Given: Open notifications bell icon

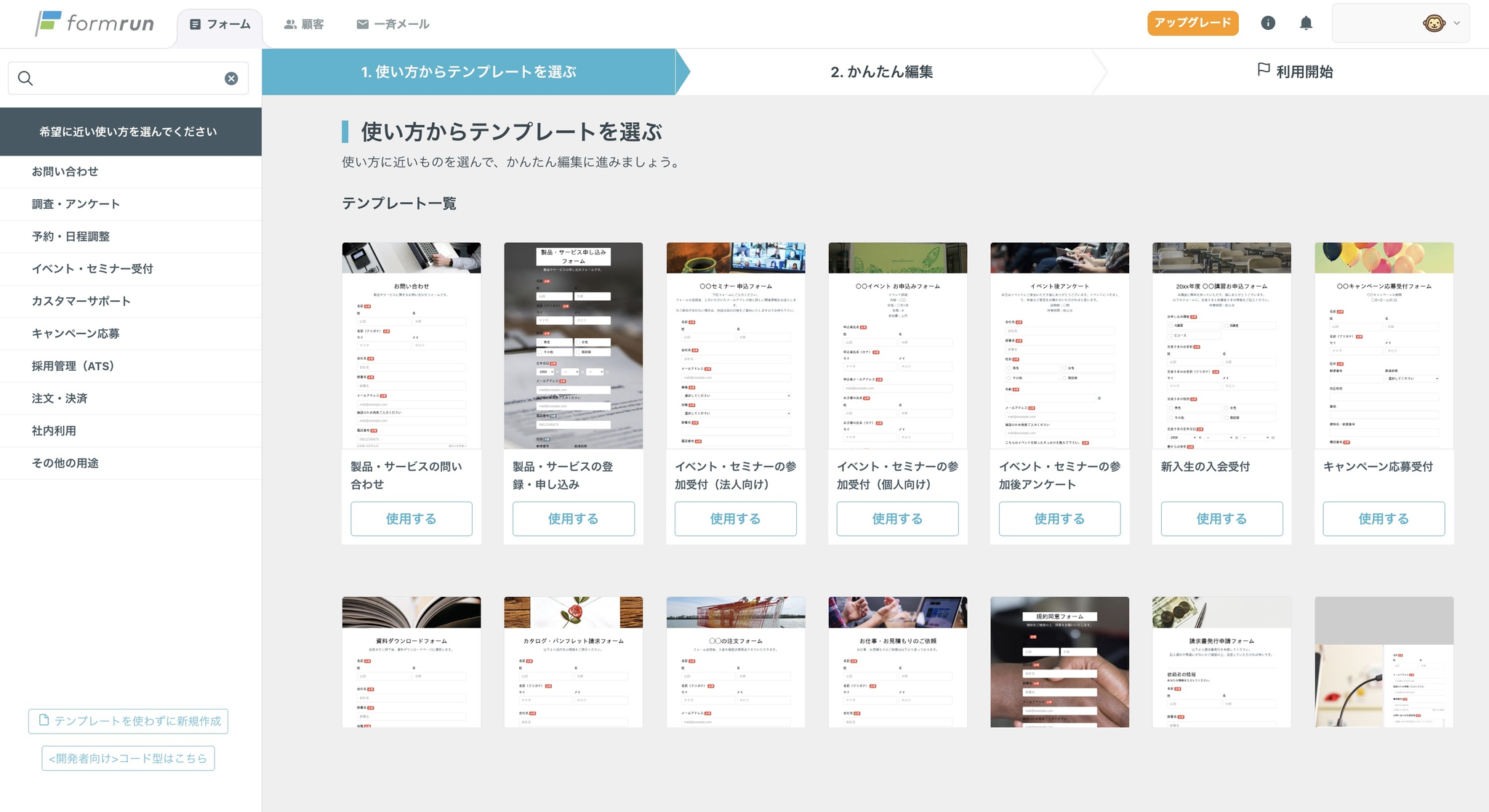Looking at the screenshot, I should click(1306, 23).
